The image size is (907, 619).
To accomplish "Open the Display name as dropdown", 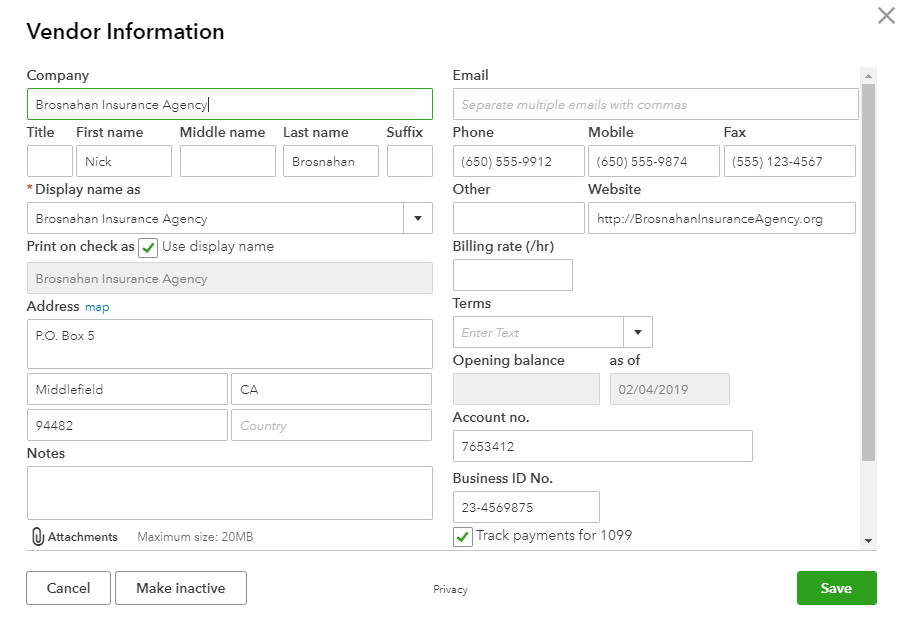I will pos(418,218).
